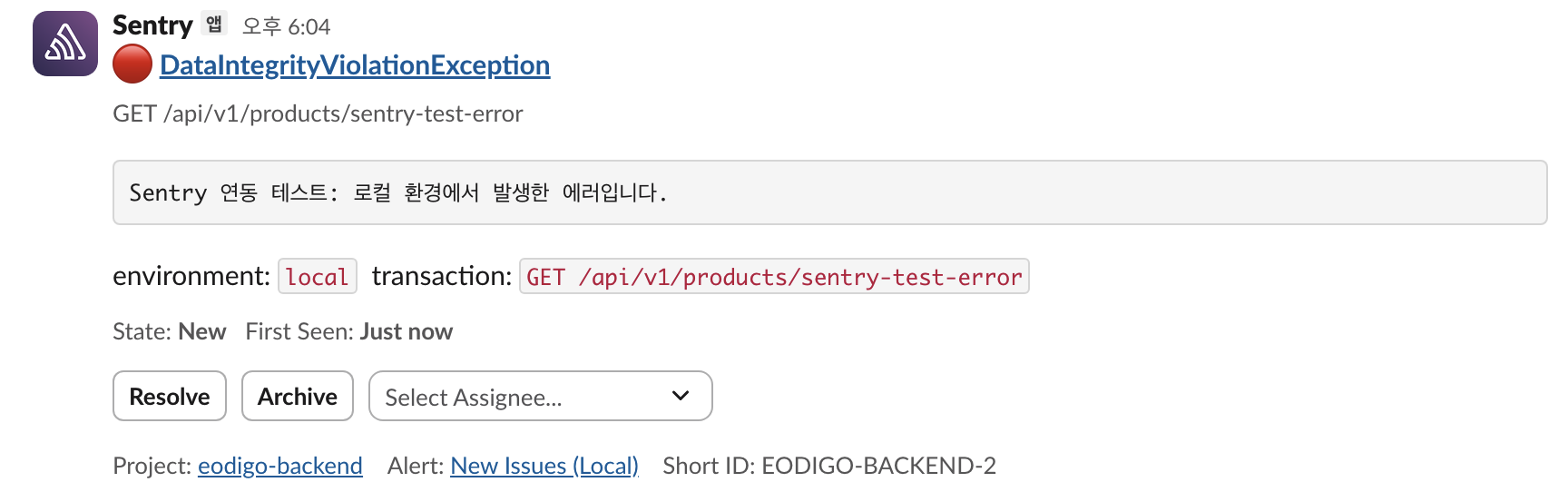
Task: Open the eodigo-backend project link
Action: pos(280,466)
